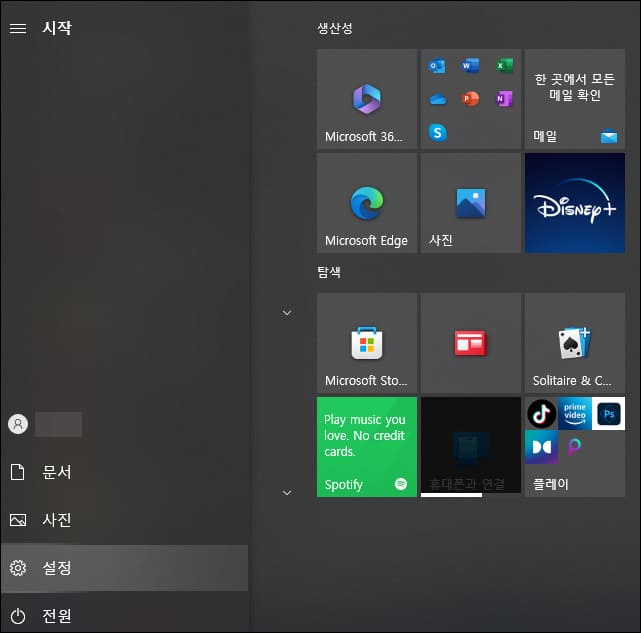
Task: Open TikTok in the 플레이 folder
Action: pos(541,413)
